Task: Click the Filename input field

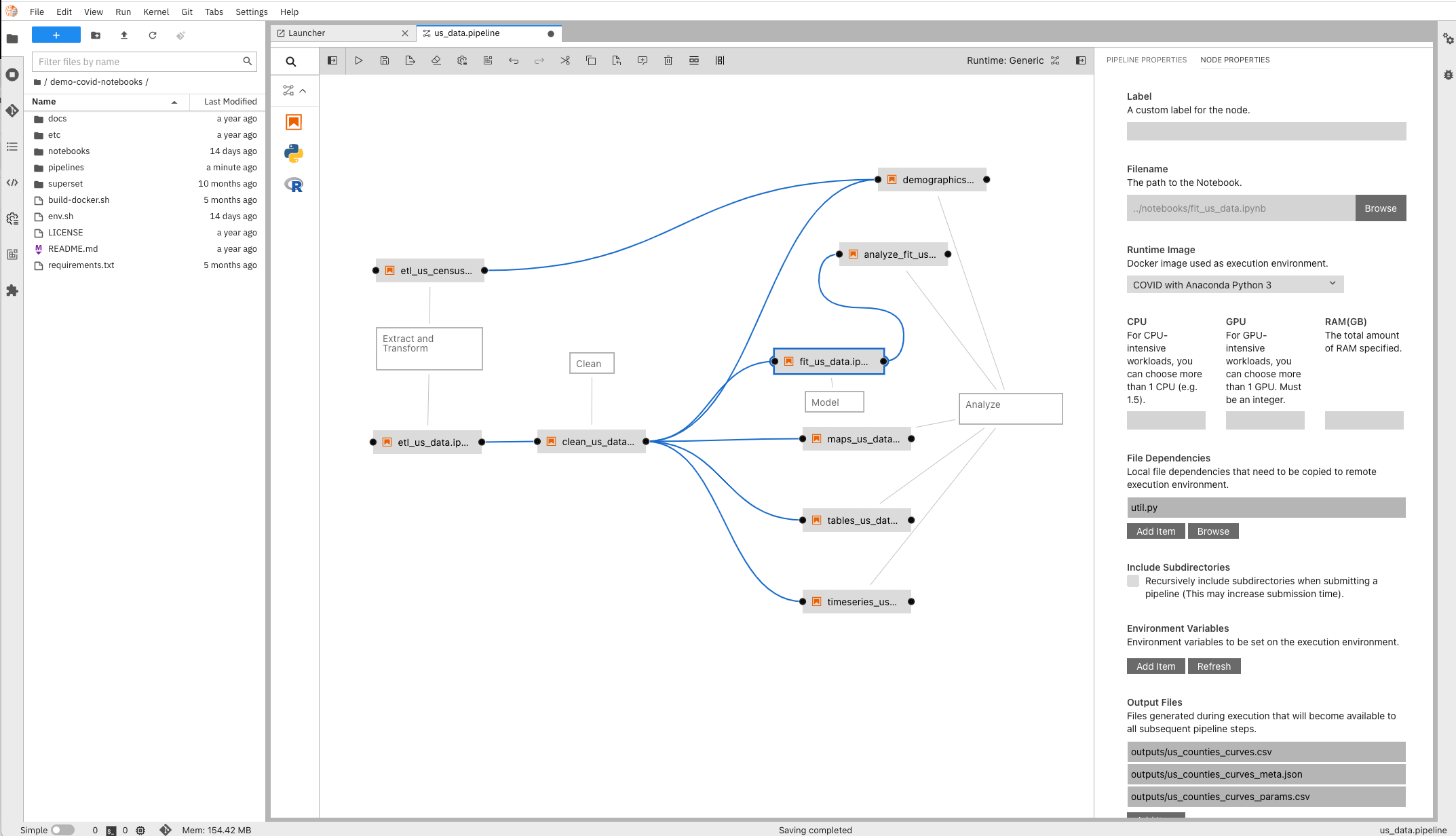Action: point(1239,208)
